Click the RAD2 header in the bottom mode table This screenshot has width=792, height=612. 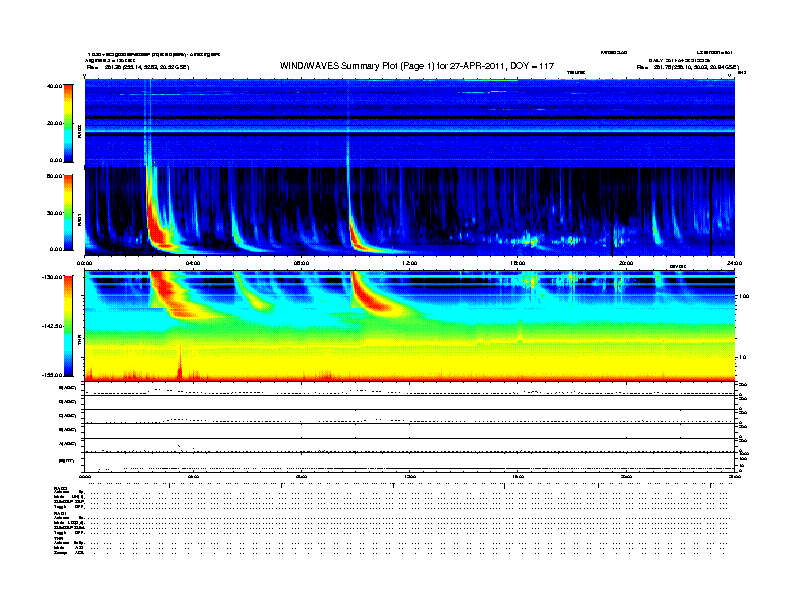pyautogui.click(x=61, y=489)
